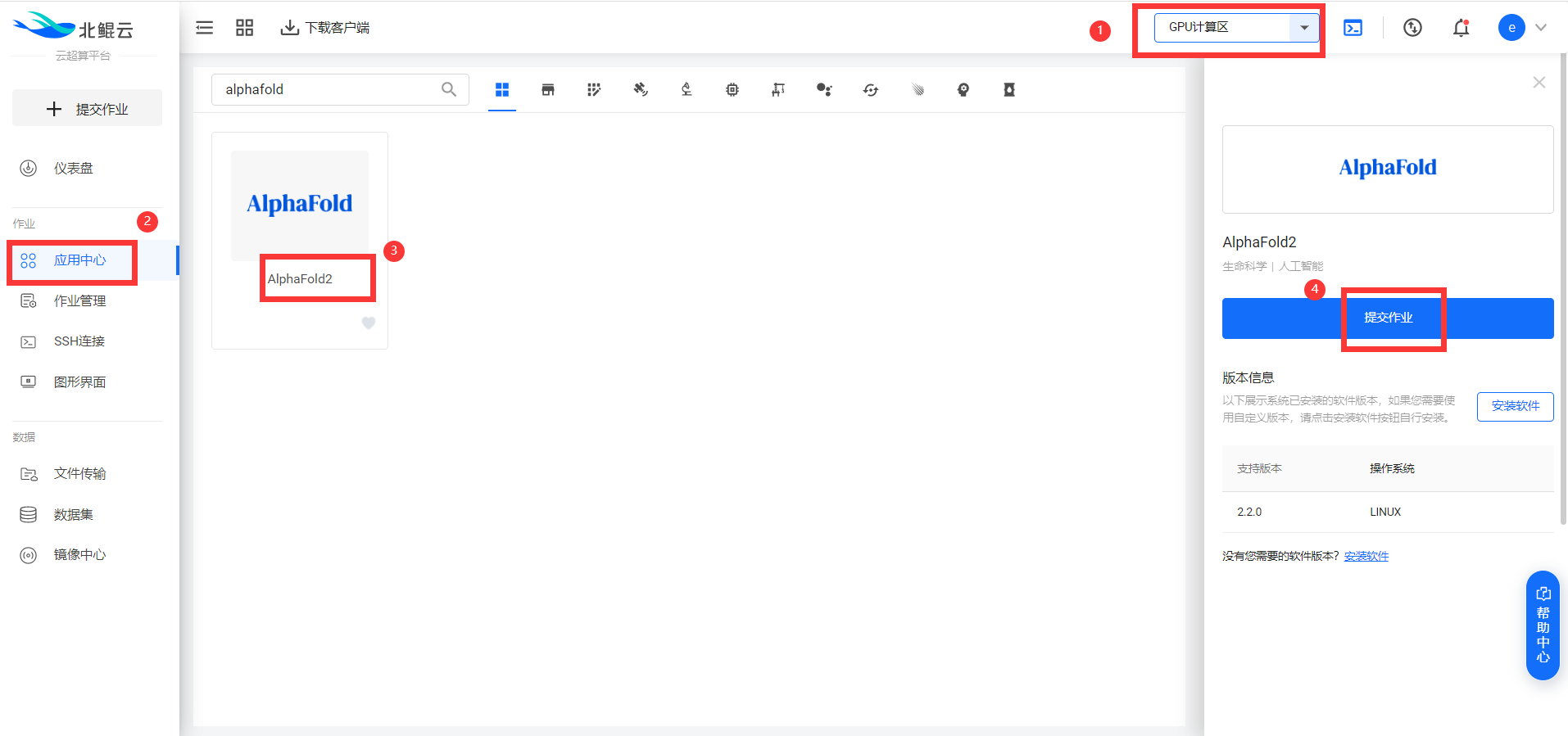Open 图形界面 page
1568x736 pixels.
80,382
